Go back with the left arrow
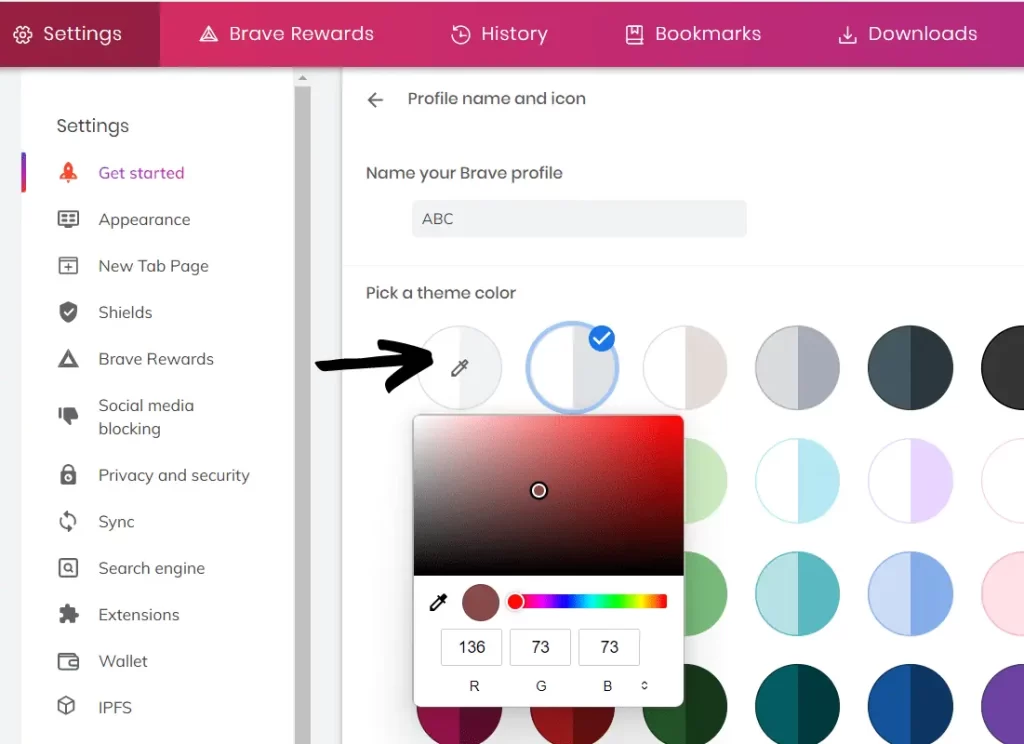 click(x=375, y=99)
